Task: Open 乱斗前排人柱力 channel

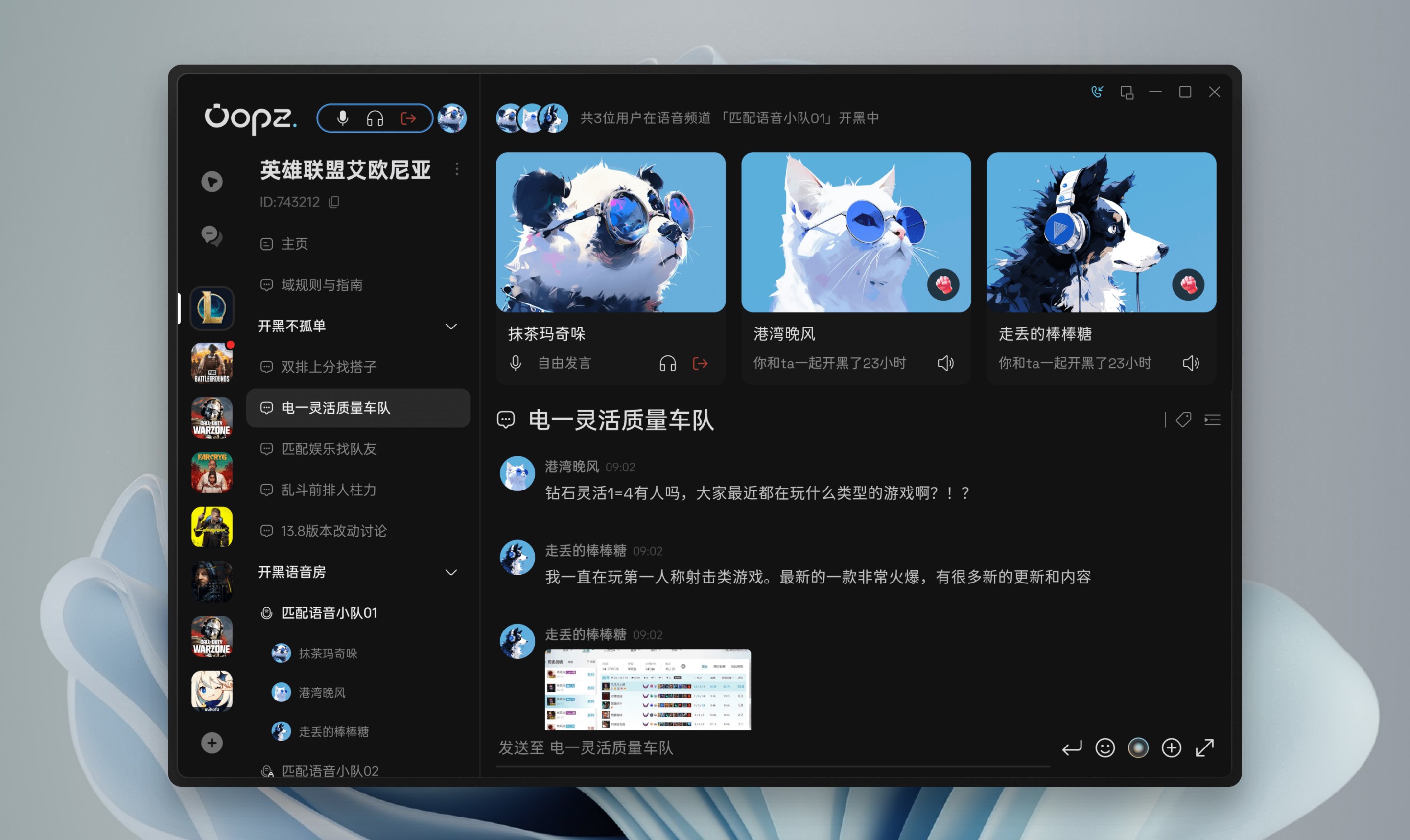Action: [x=358, y=490]
